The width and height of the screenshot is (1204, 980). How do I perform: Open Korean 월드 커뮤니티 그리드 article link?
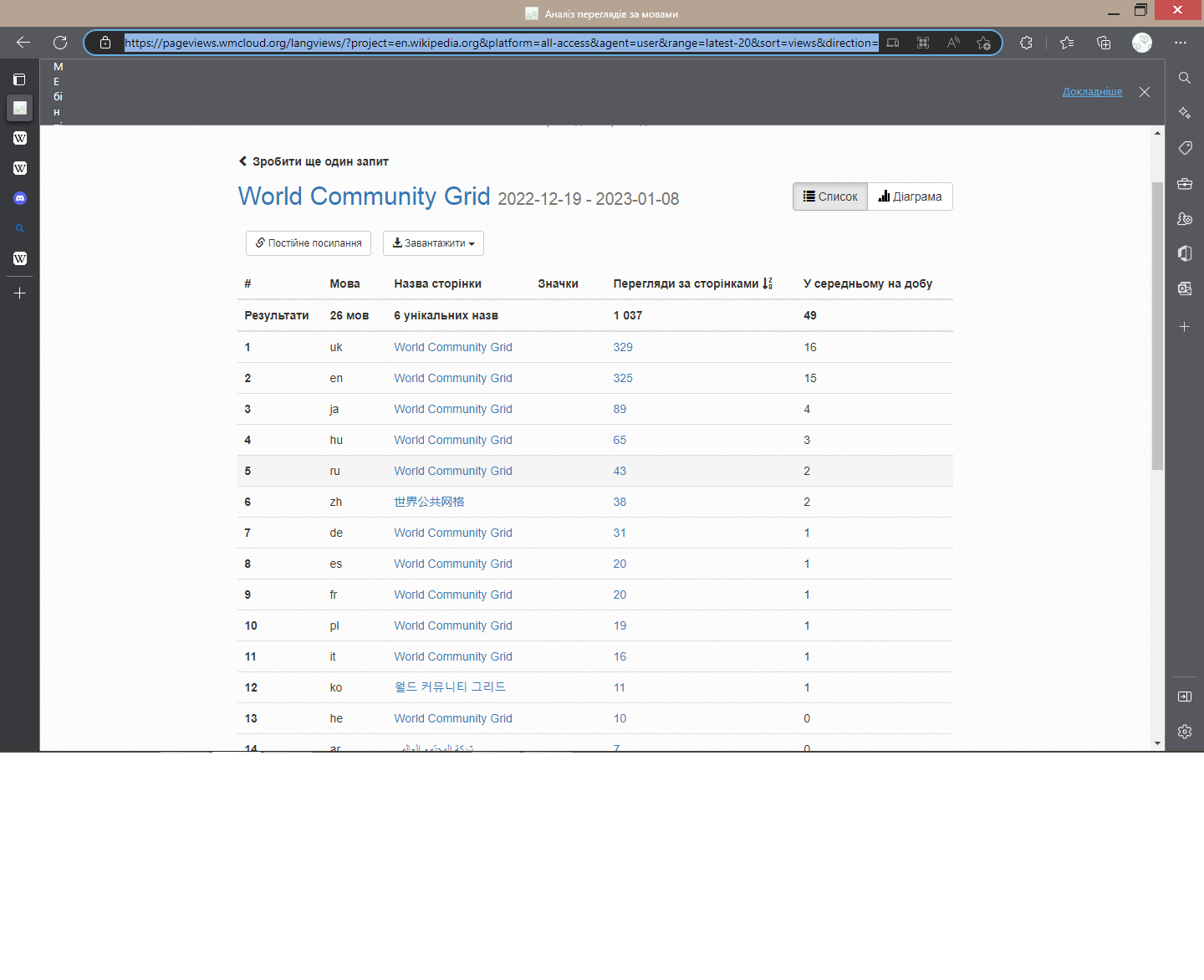pos(450,687)
